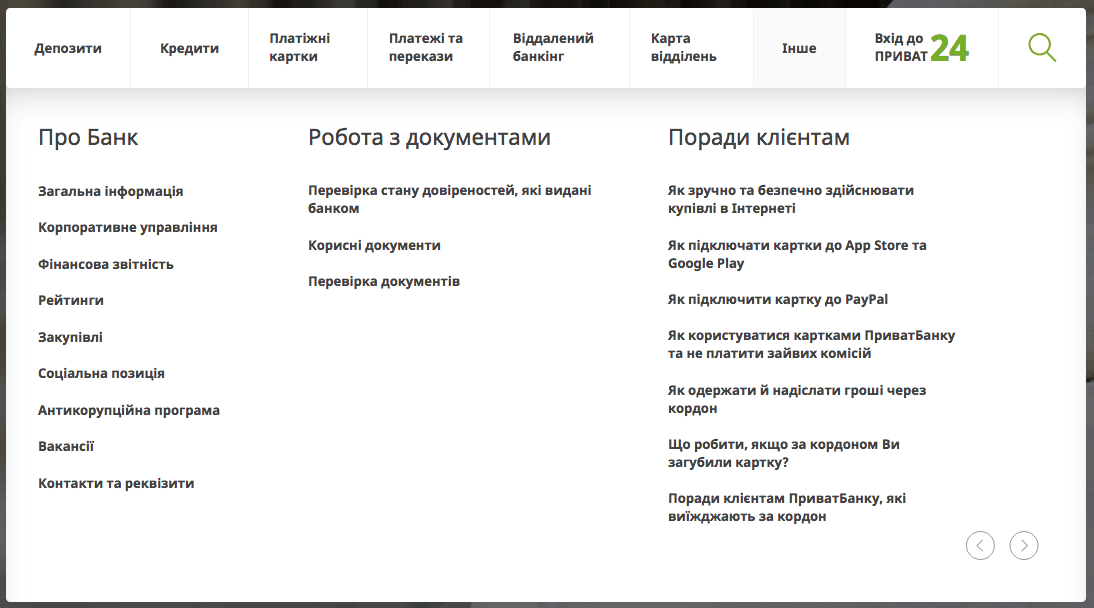Click Перевірка документів link
The height and width of the screenshot is (608, 1094).
tap(384, 281)
